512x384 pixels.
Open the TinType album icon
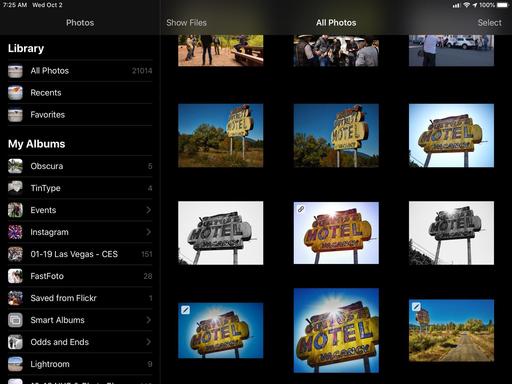click(15, 188)
